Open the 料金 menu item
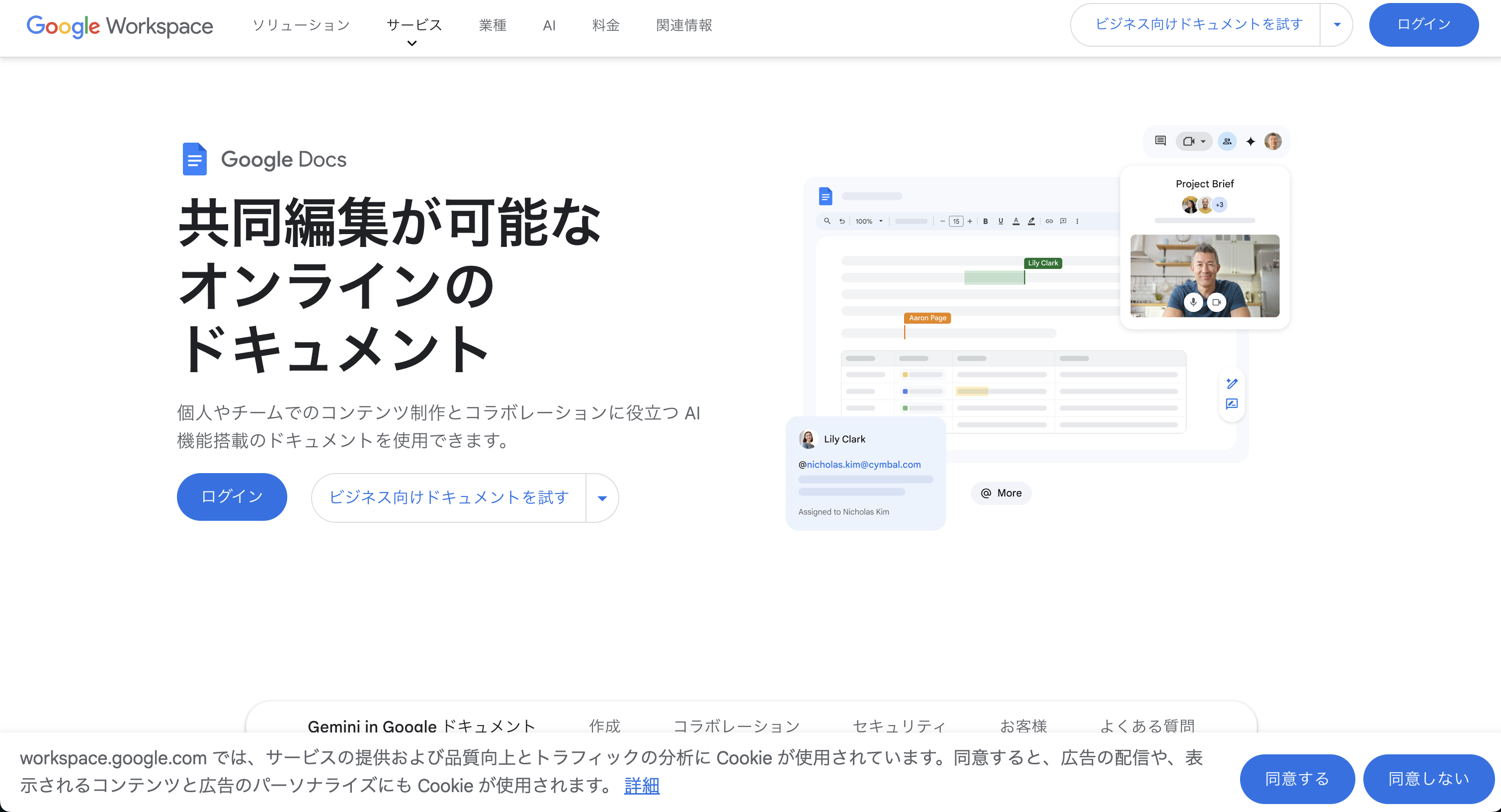This screenshot has height=812, width=1501. 605,25
